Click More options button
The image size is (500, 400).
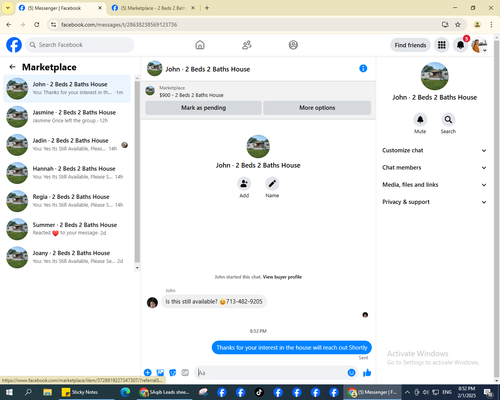point(317,108)
